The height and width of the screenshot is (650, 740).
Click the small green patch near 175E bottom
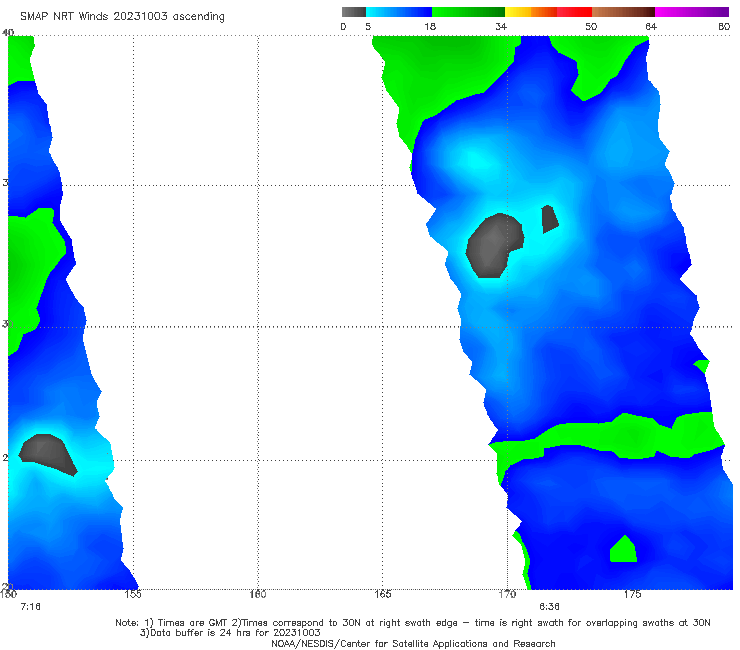pyautogui.click(x=623, y=550)
